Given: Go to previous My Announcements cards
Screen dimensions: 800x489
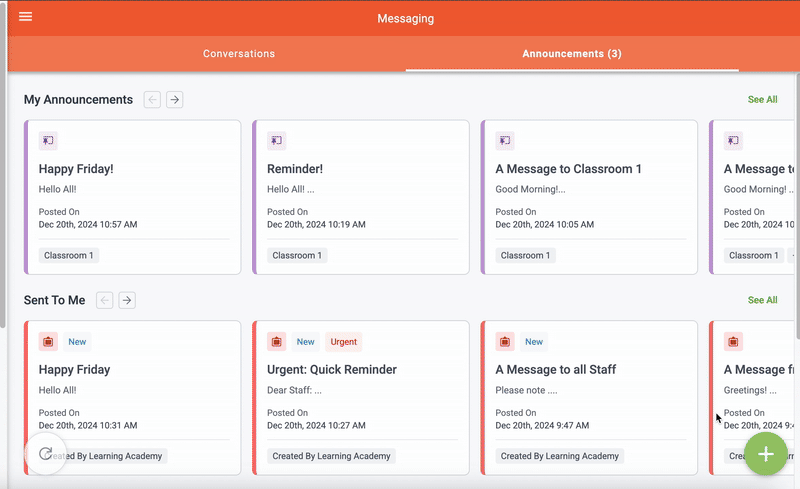Looking at the screenshot, I should (152, 100).
